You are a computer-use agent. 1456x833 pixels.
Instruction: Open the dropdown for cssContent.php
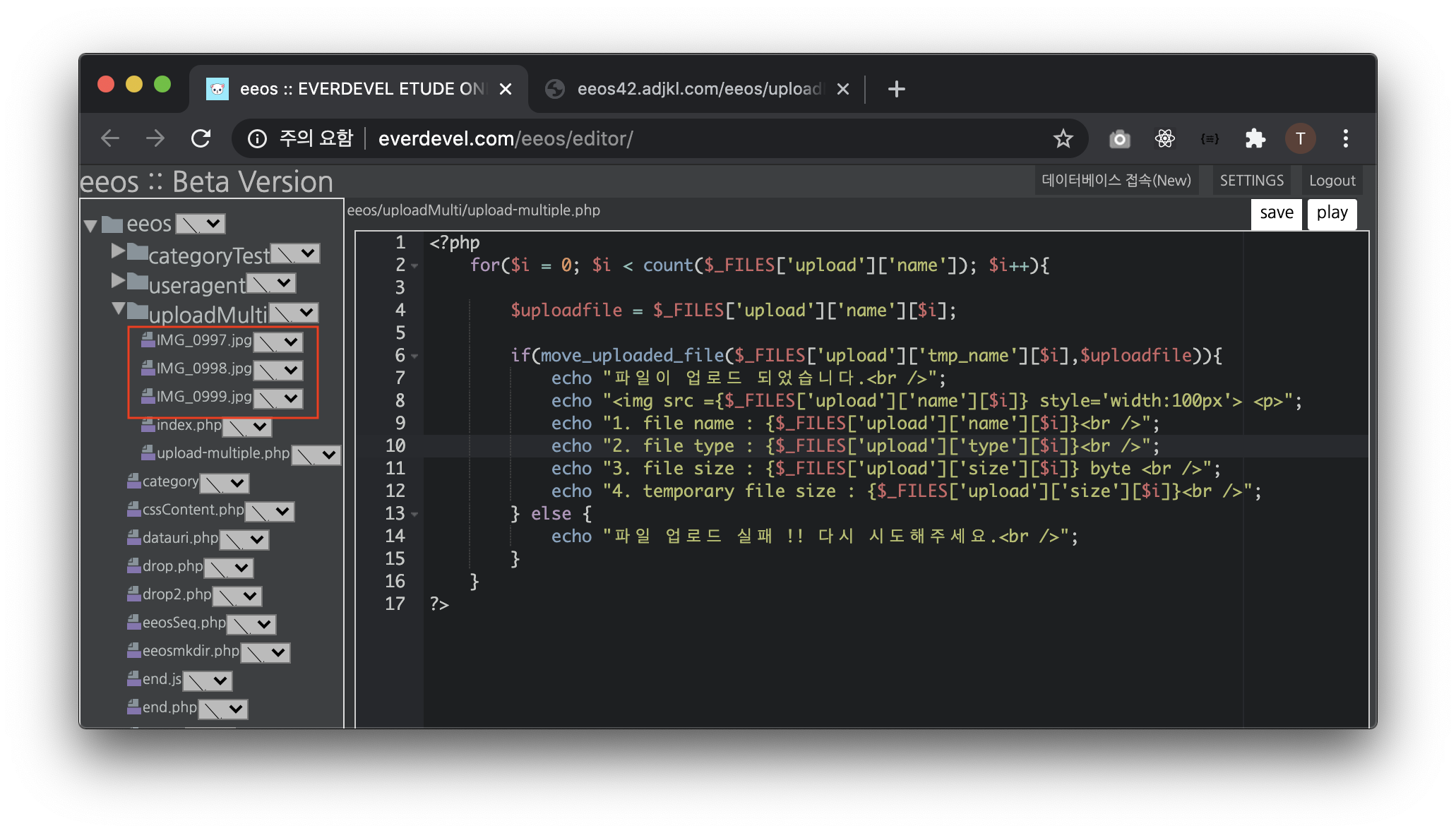[270, 511]
